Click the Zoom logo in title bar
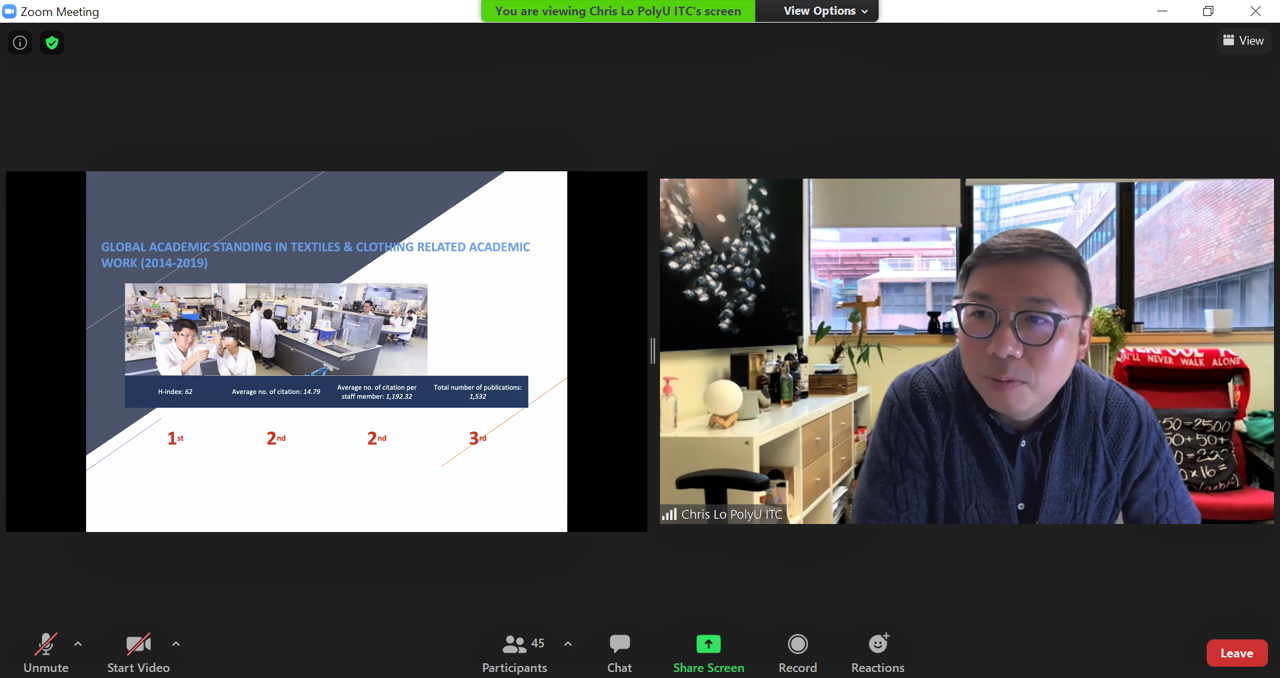Viewport: 1280px width, 678px height. click(10, 11)
